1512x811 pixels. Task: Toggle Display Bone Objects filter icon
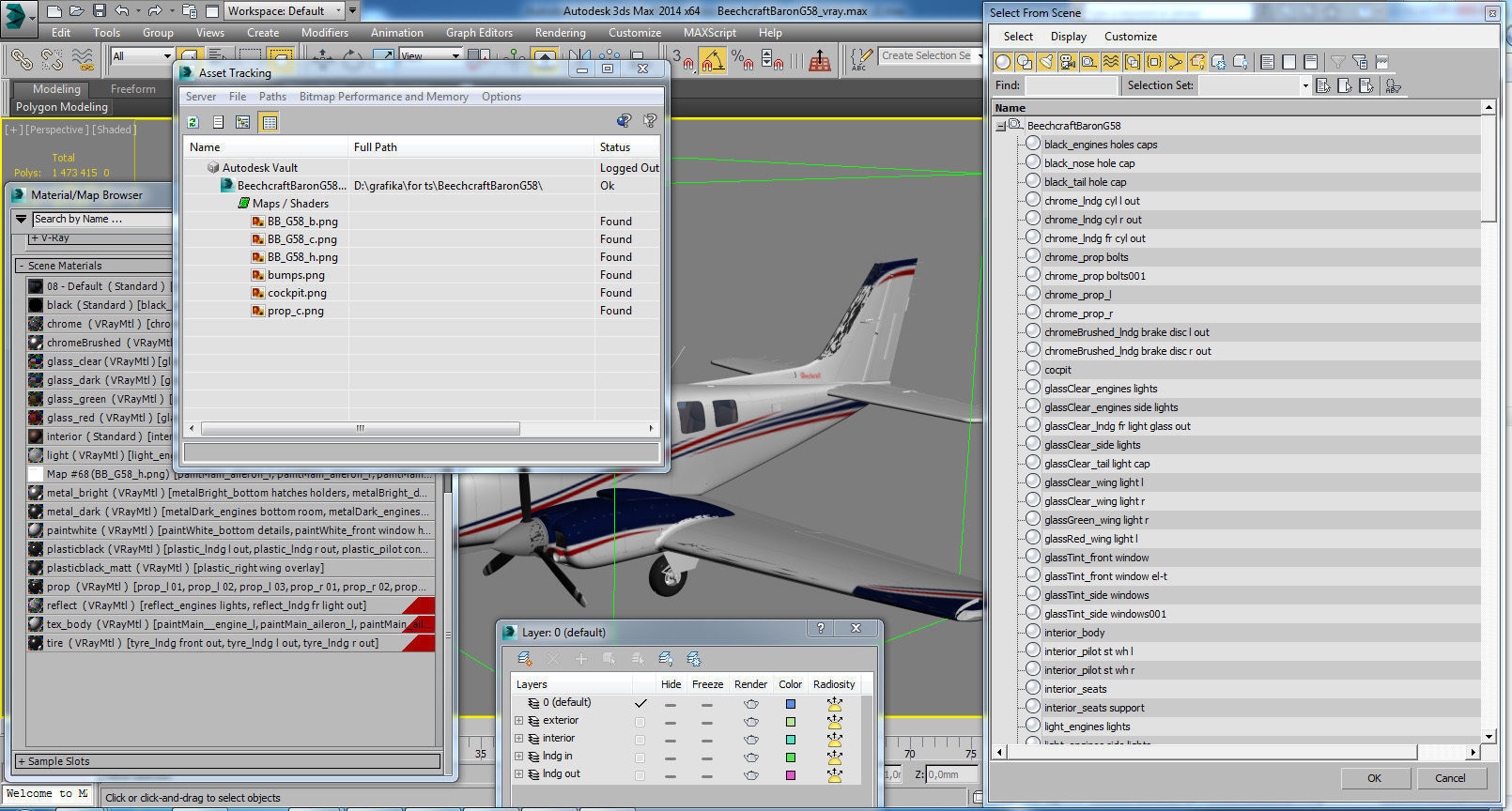click(1176, 62)
